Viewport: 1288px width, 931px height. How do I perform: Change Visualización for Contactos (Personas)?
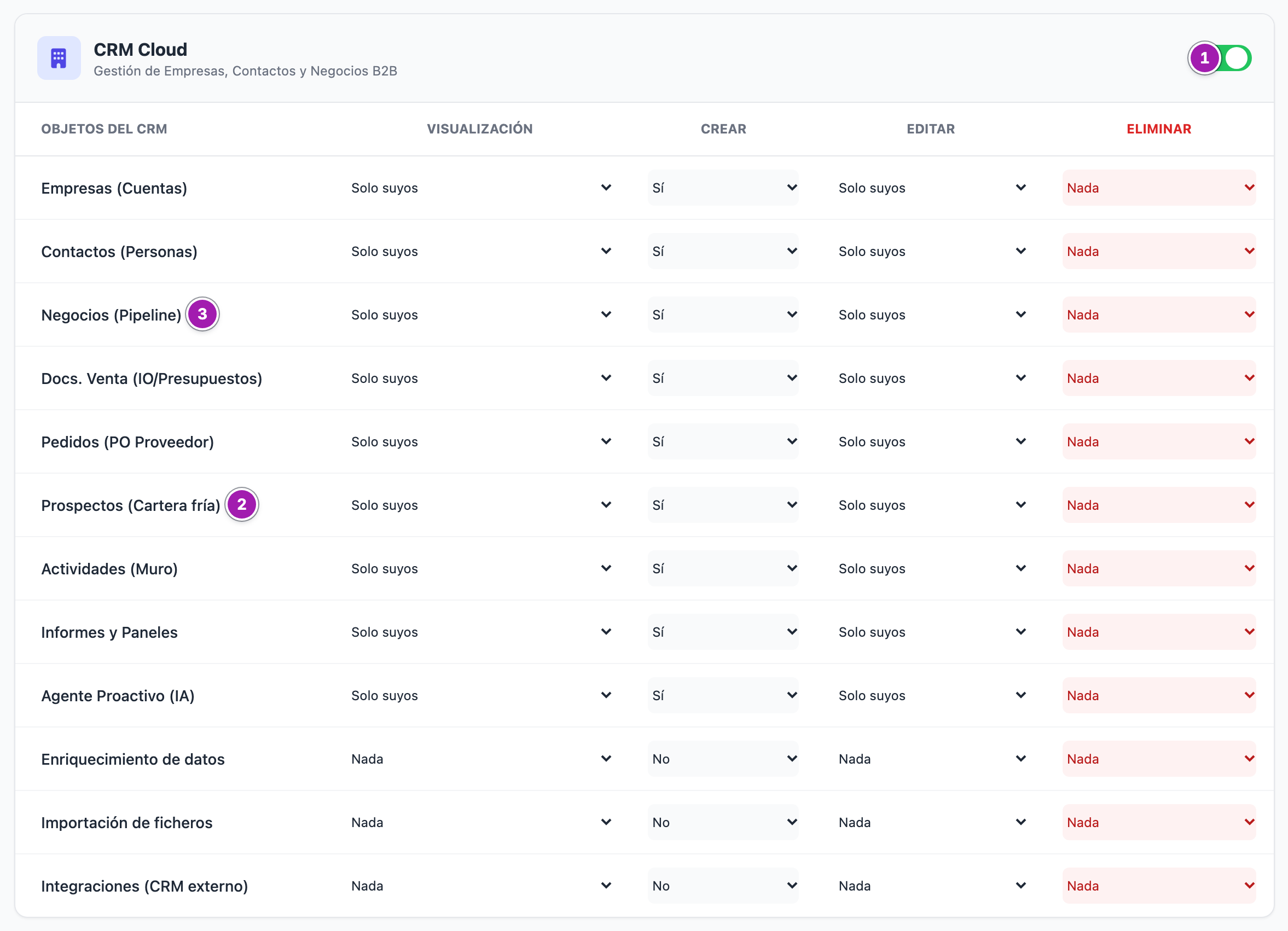tap(480, 252)
